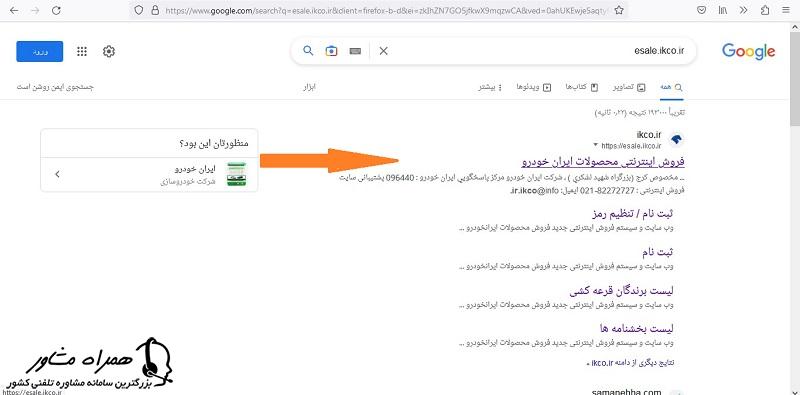This screenshot has height=395, width=800.
Task: Open لیست بخشنامه ها sitelink
Action: (638, 329)
